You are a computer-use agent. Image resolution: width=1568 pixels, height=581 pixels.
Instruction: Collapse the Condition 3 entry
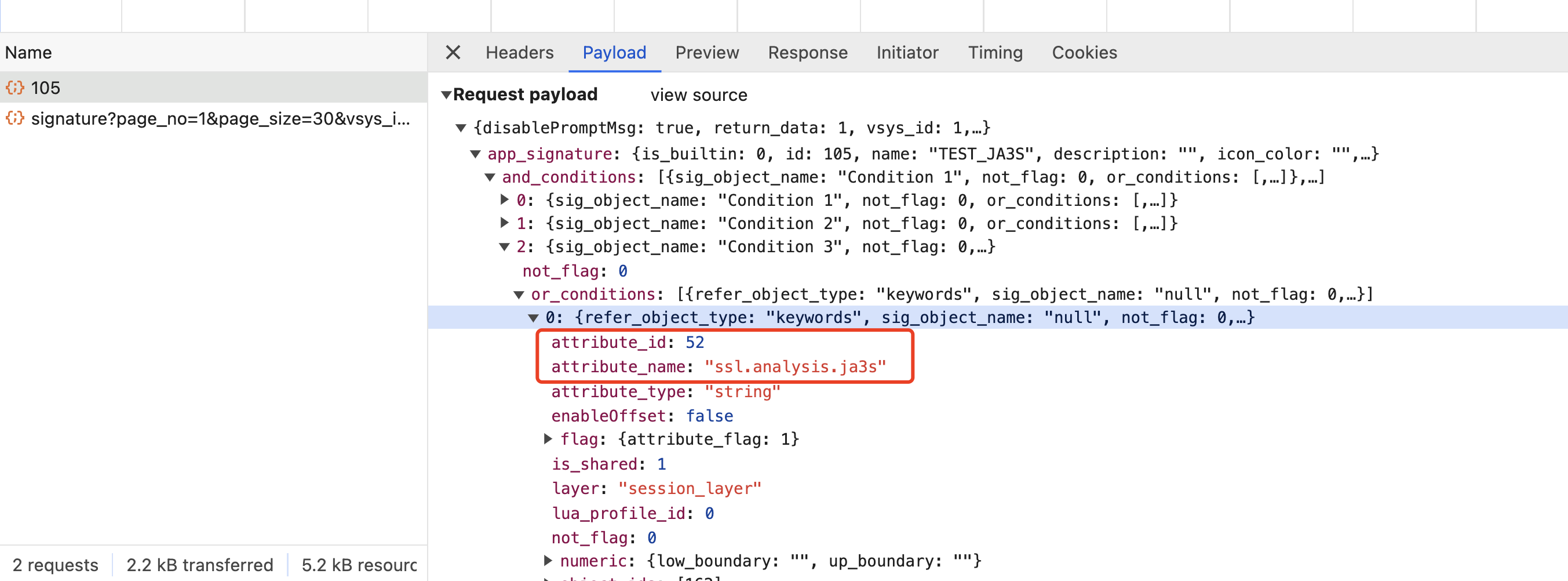point(504,246)
